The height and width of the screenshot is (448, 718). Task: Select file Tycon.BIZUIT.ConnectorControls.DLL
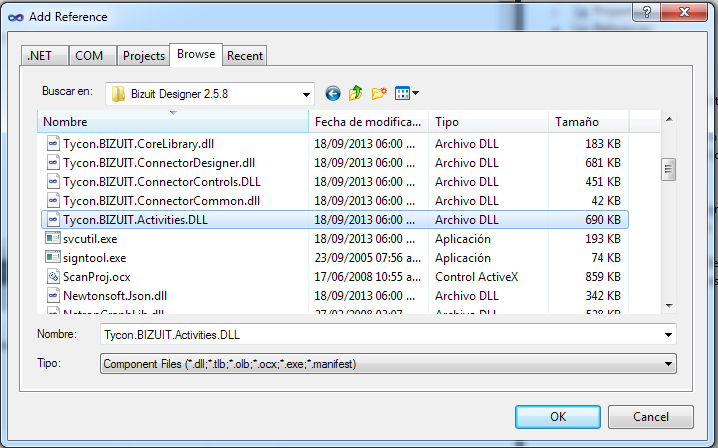click(x=162, y=182)
